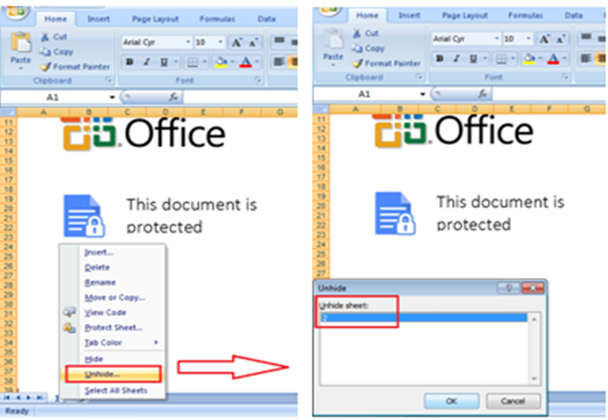Click help question button in Unhide dialog
608x420 pixels.
pos(509,288)
